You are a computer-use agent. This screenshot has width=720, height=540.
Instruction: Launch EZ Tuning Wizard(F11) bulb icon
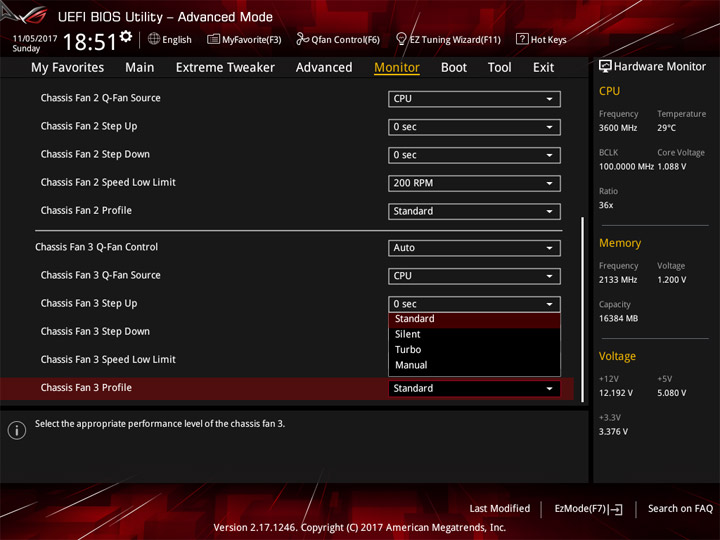401,39
